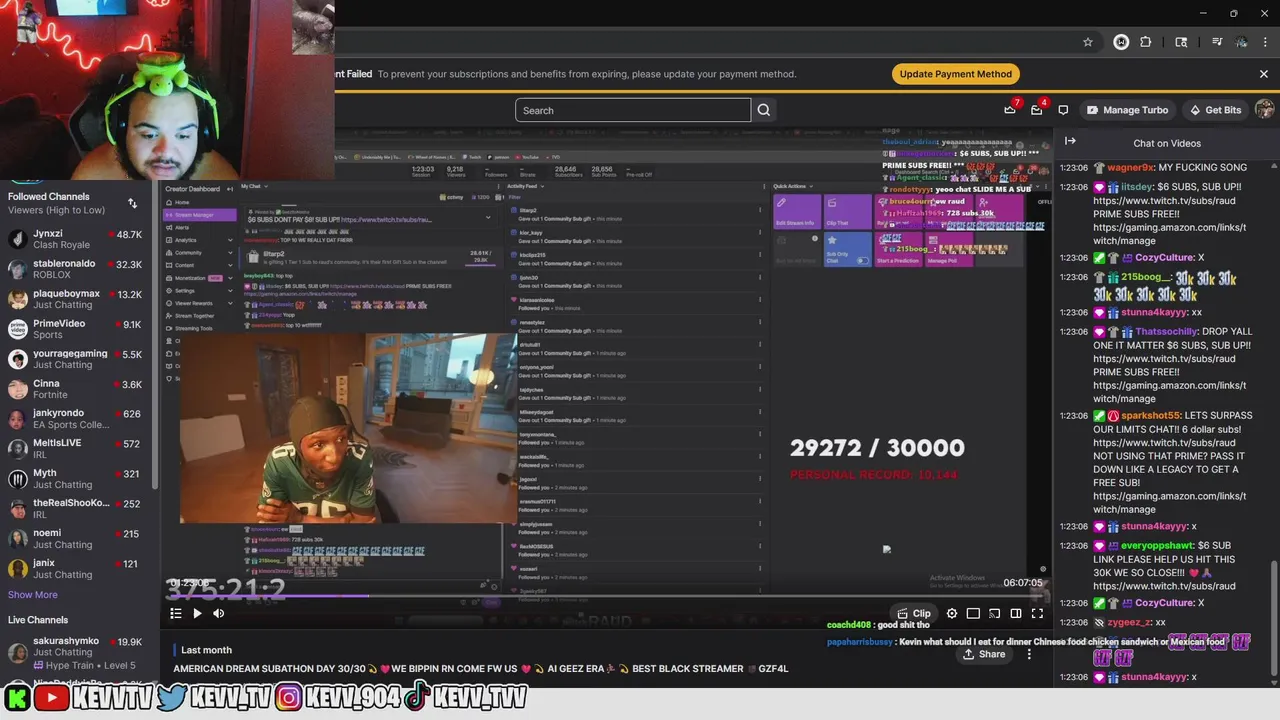This screenshot has width=1280, height=720.
Task: Click the Chat on Videos header
Action: pyautogui.click(x=1167, y=143)
